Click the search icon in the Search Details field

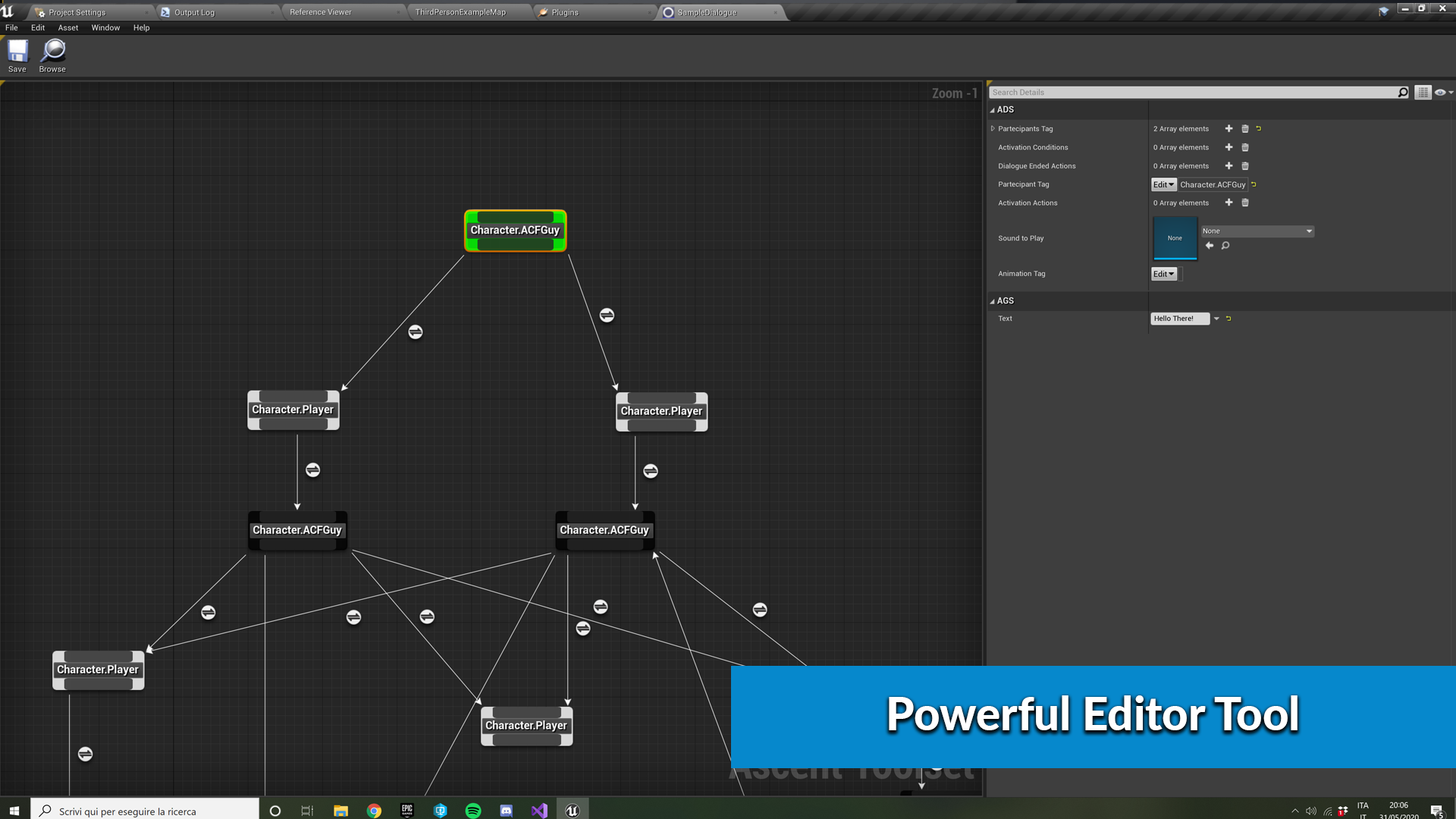[x=1404, y=92]
